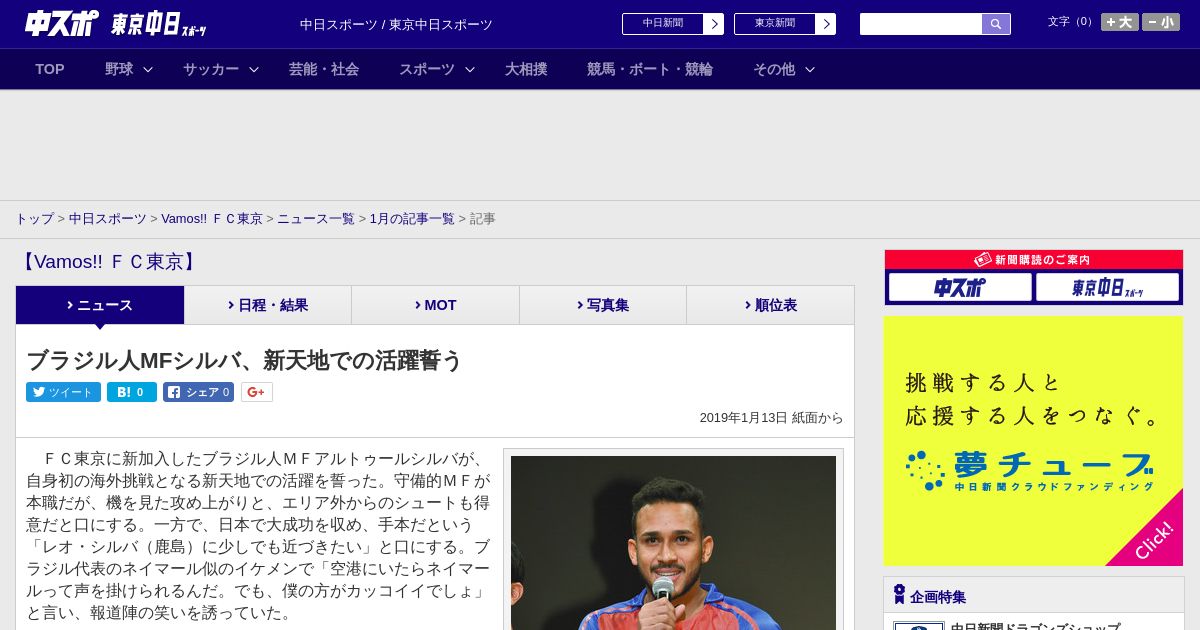Share on Google+ button

[x=257, y=392]
